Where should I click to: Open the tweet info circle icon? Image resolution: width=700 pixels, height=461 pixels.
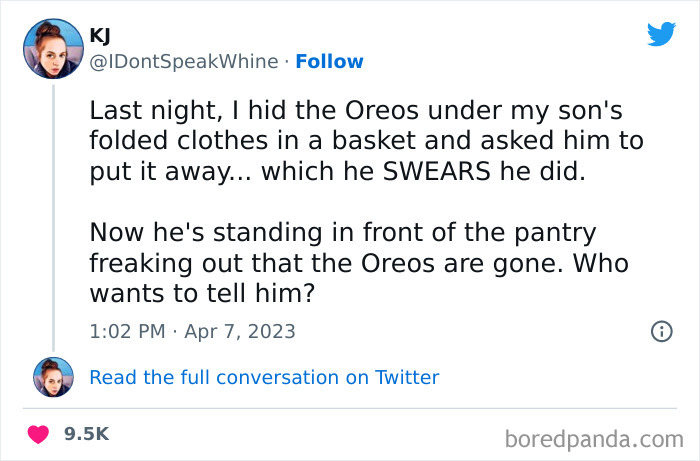pyautogui.click(x=661, y=331)
